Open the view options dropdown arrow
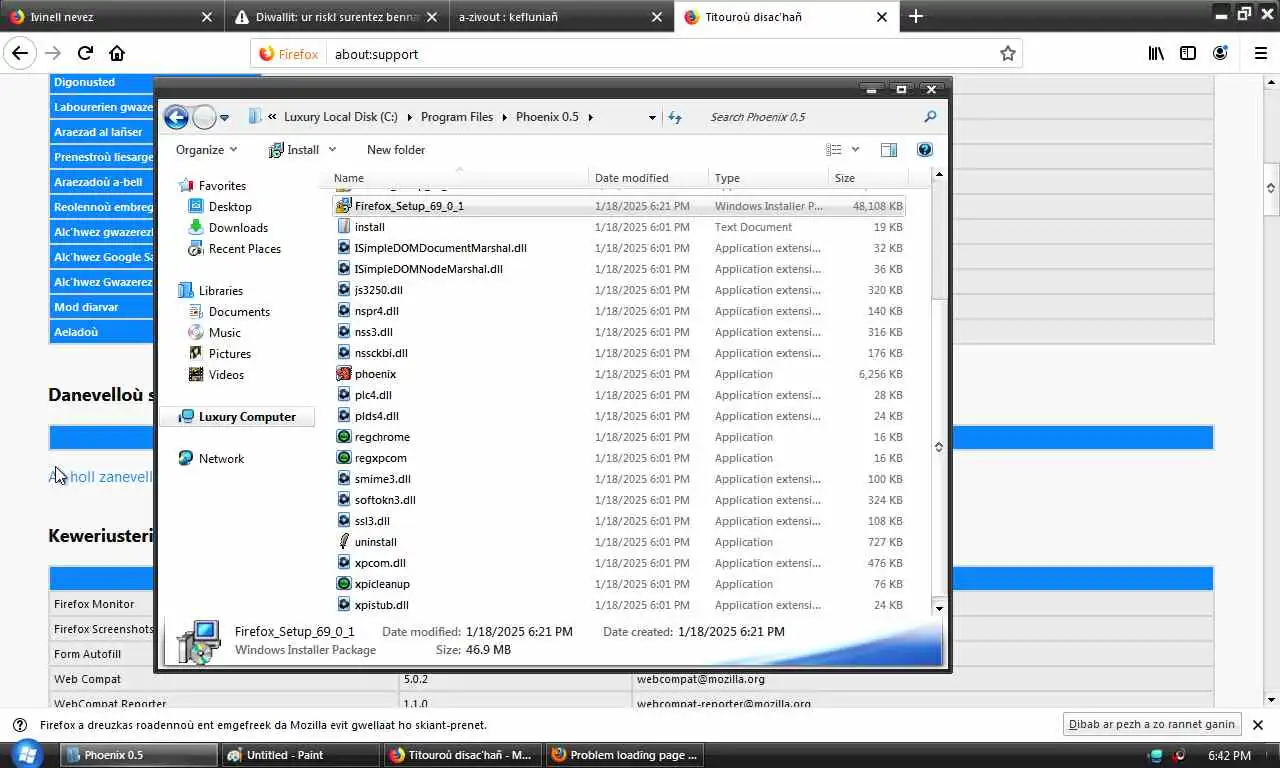This screenshot has height=768, width=1280. click(855, 150)
